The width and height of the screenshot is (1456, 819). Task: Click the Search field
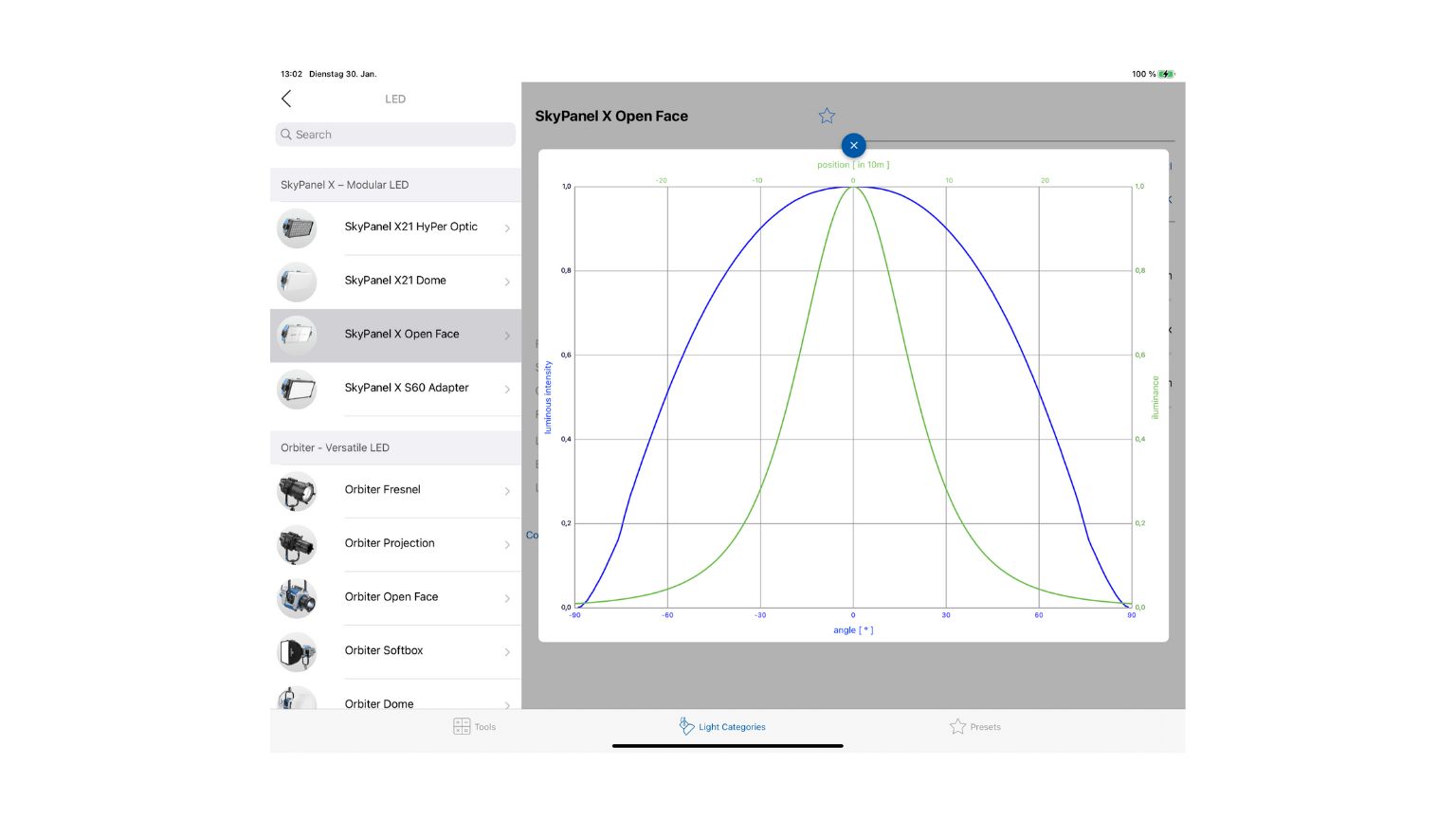[x=395, y=135]
